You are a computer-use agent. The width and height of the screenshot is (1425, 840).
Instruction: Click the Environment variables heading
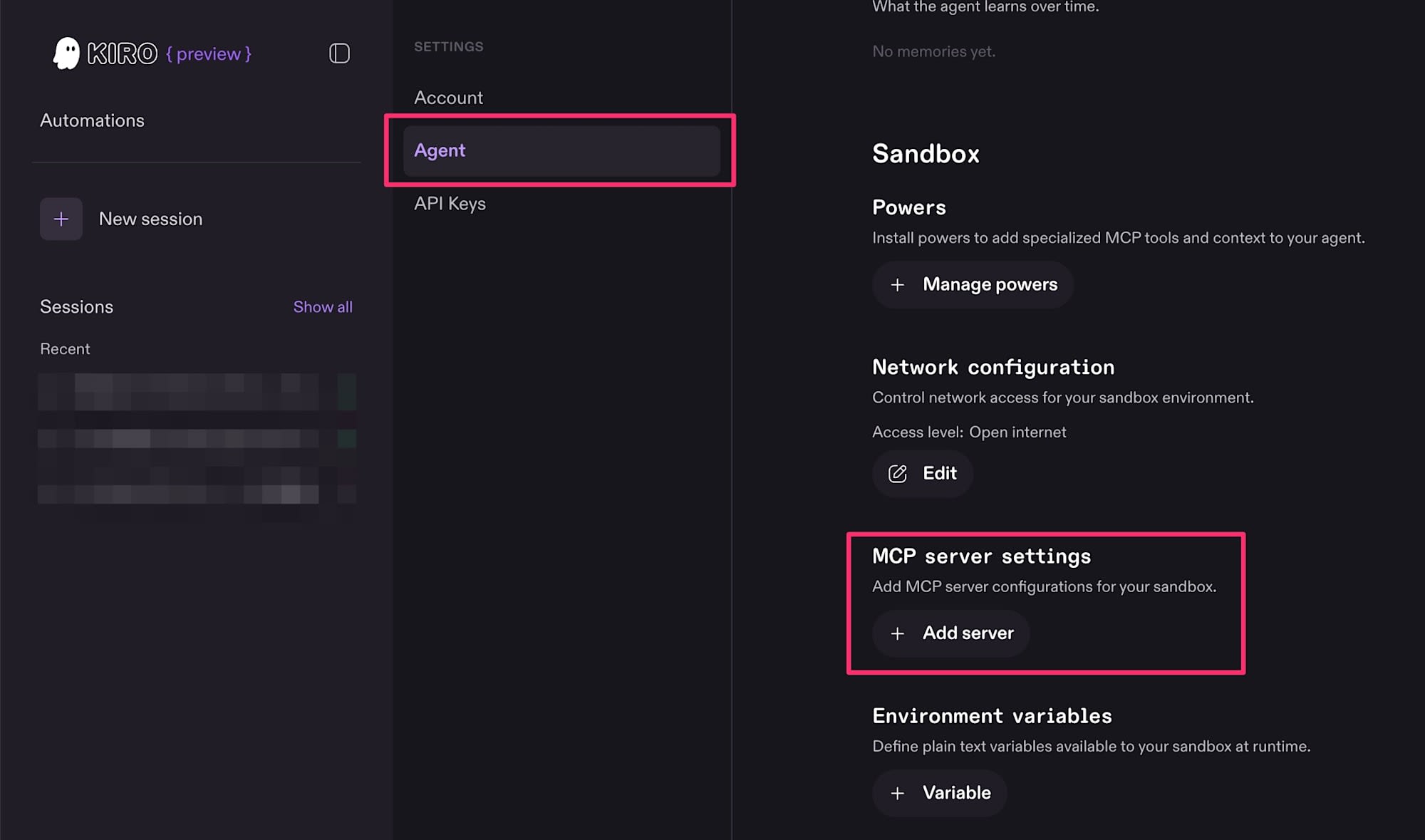coord(992,716)
